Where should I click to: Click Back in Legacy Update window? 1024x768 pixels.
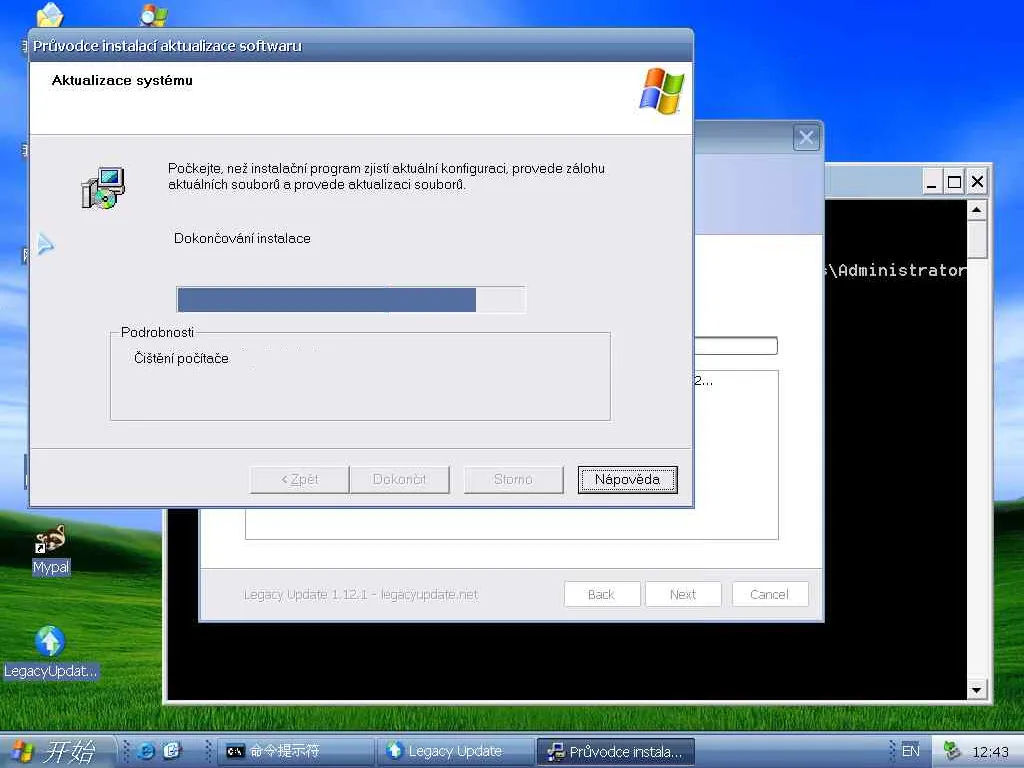[601, 594]
